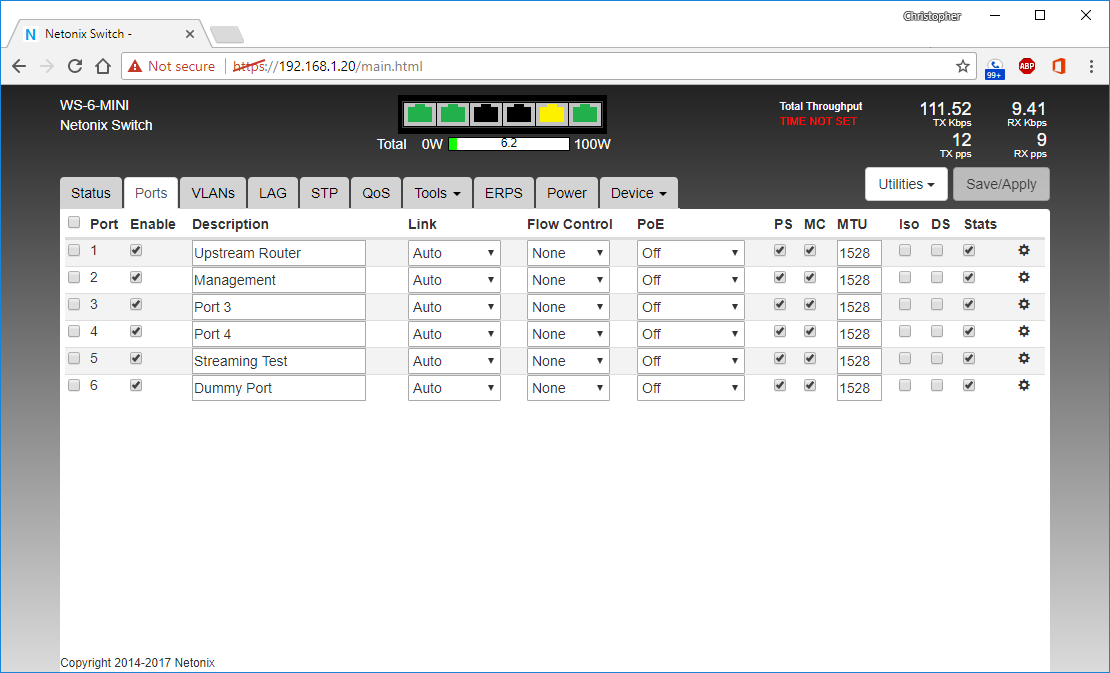The height and width of the screenshot is (673, 1110).
Task: Open the Link dropdown for Port 4
Action: point(453,334)
